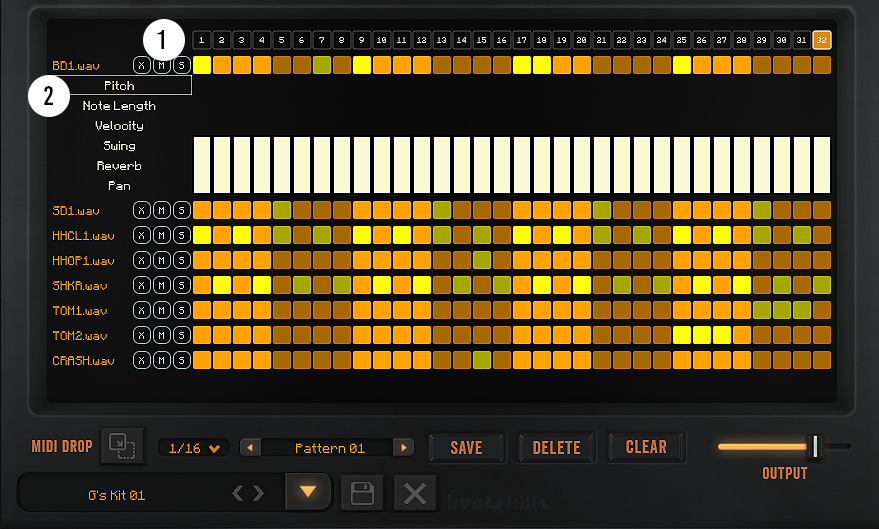Go to next pattern with right arrow
879x529 pixels.
(x=403, y=448)
